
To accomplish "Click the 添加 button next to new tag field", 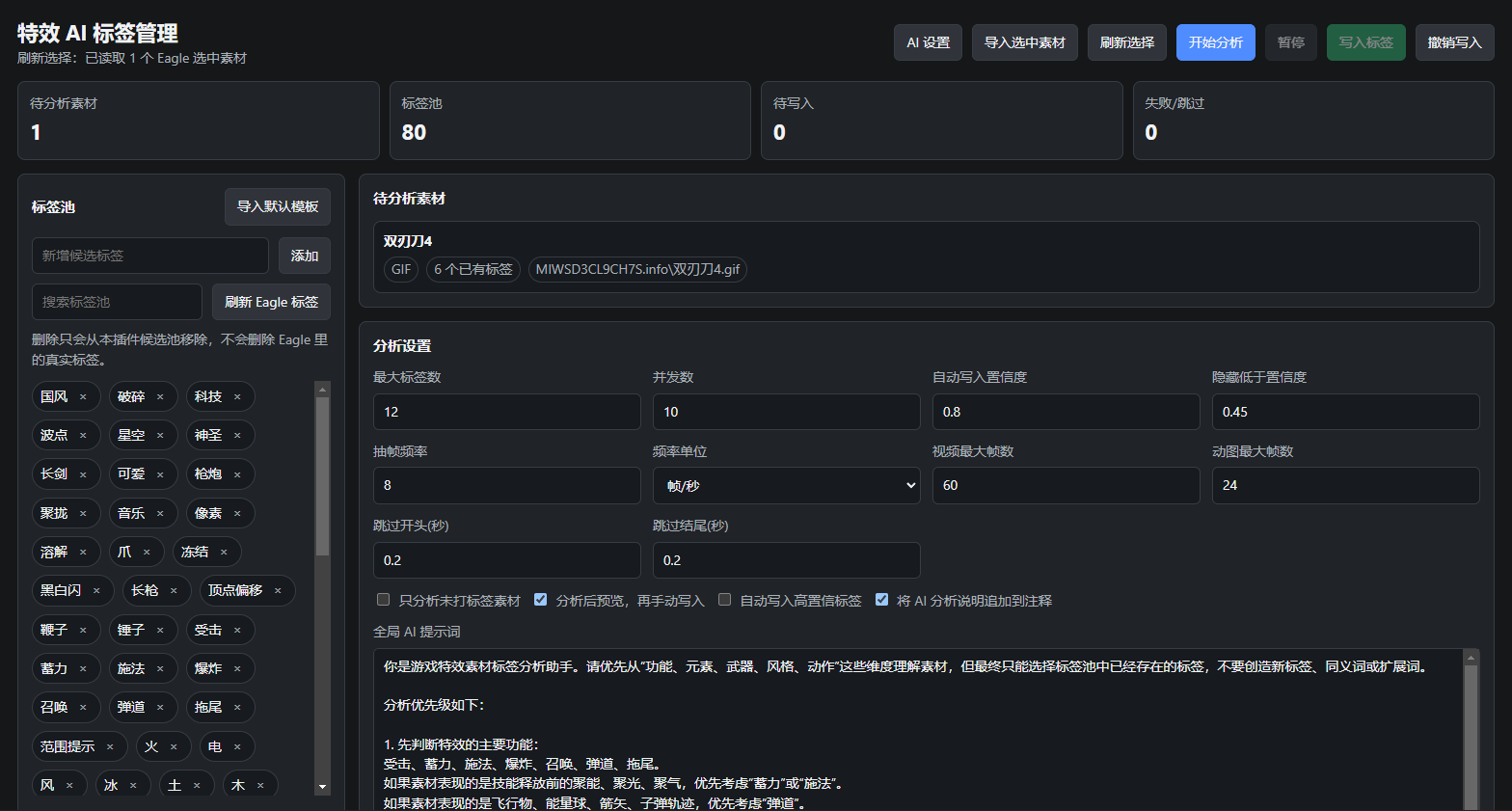I will [305, 256].
